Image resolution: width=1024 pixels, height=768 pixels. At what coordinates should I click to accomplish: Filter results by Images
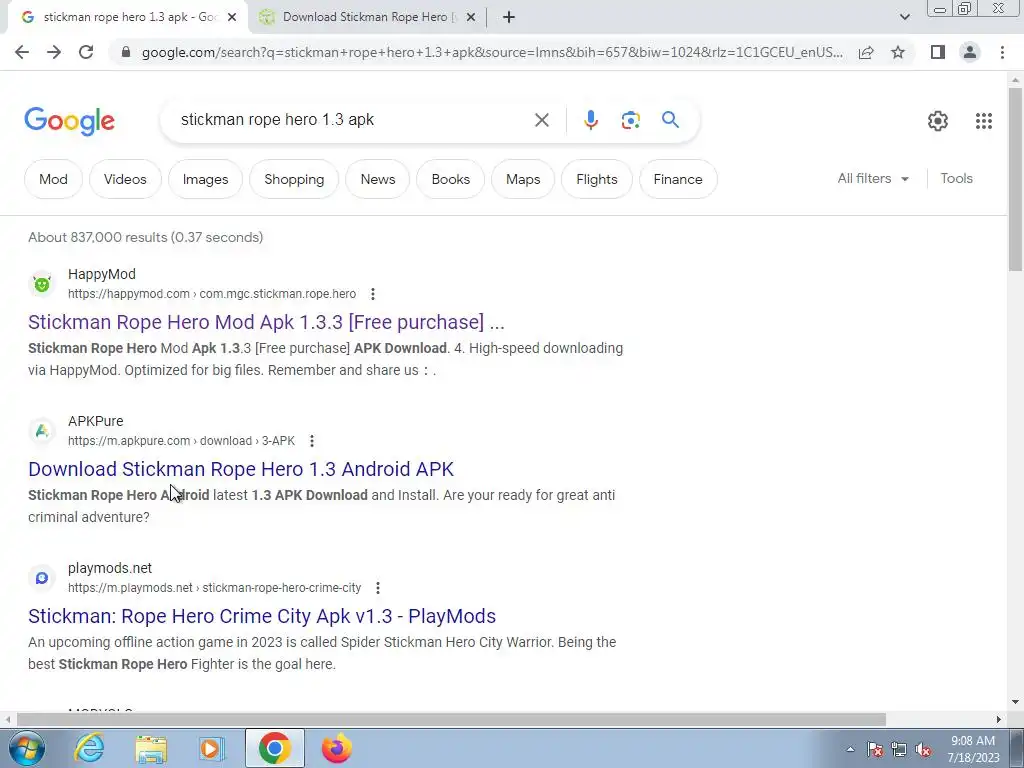(x=205, y=179)
